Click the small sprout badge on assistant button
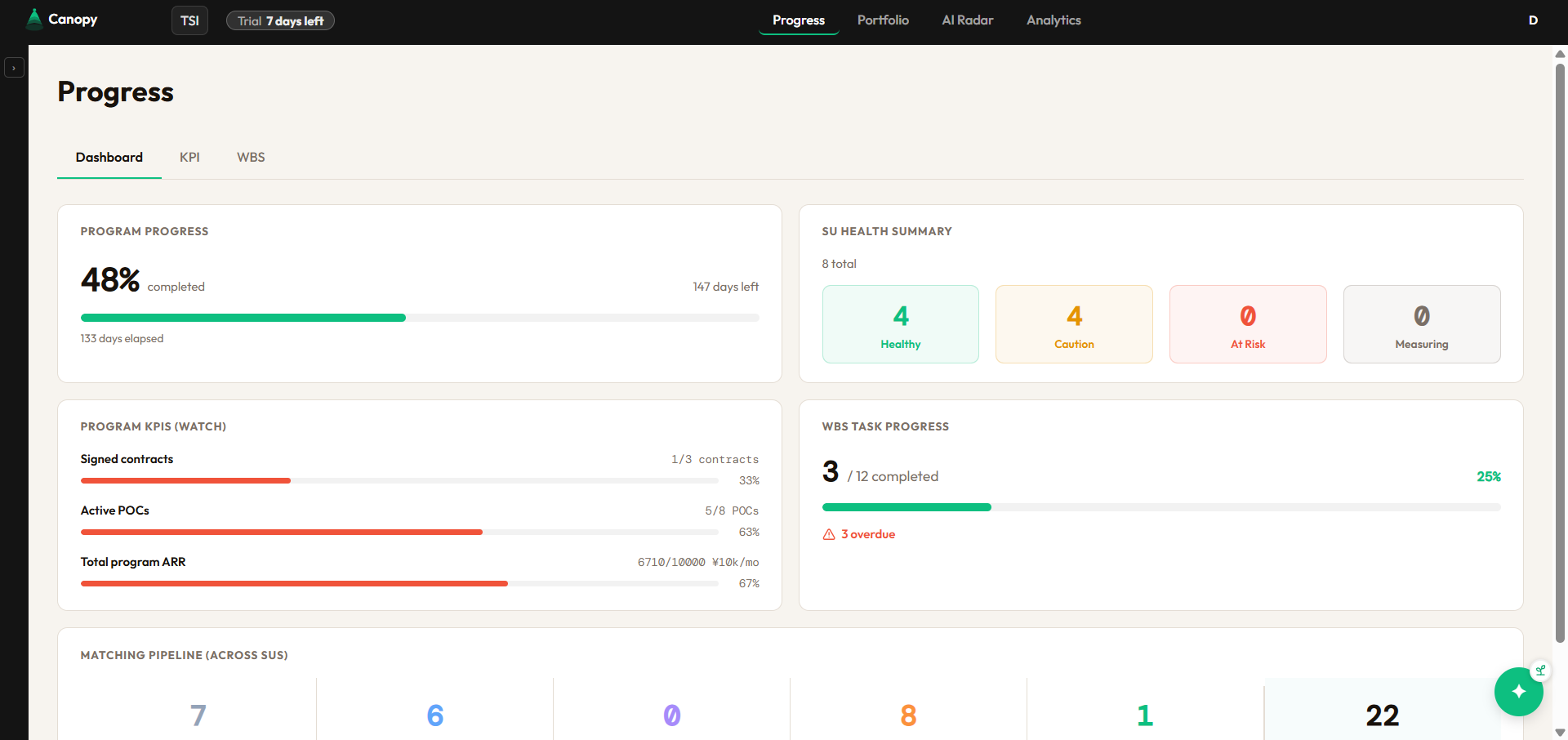The width and height of the screenshot is (1568, 740). [x=1540, y=671]
